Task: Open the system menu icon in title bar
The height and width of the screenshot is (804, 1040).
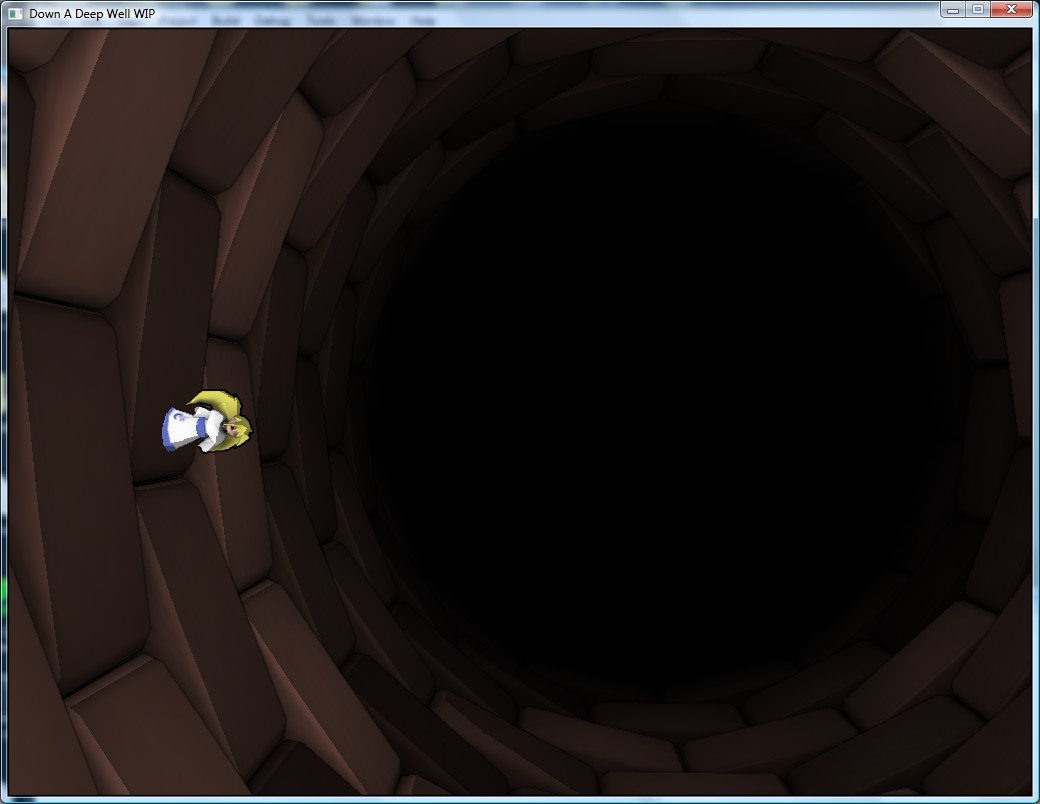Action: (15, 14)
